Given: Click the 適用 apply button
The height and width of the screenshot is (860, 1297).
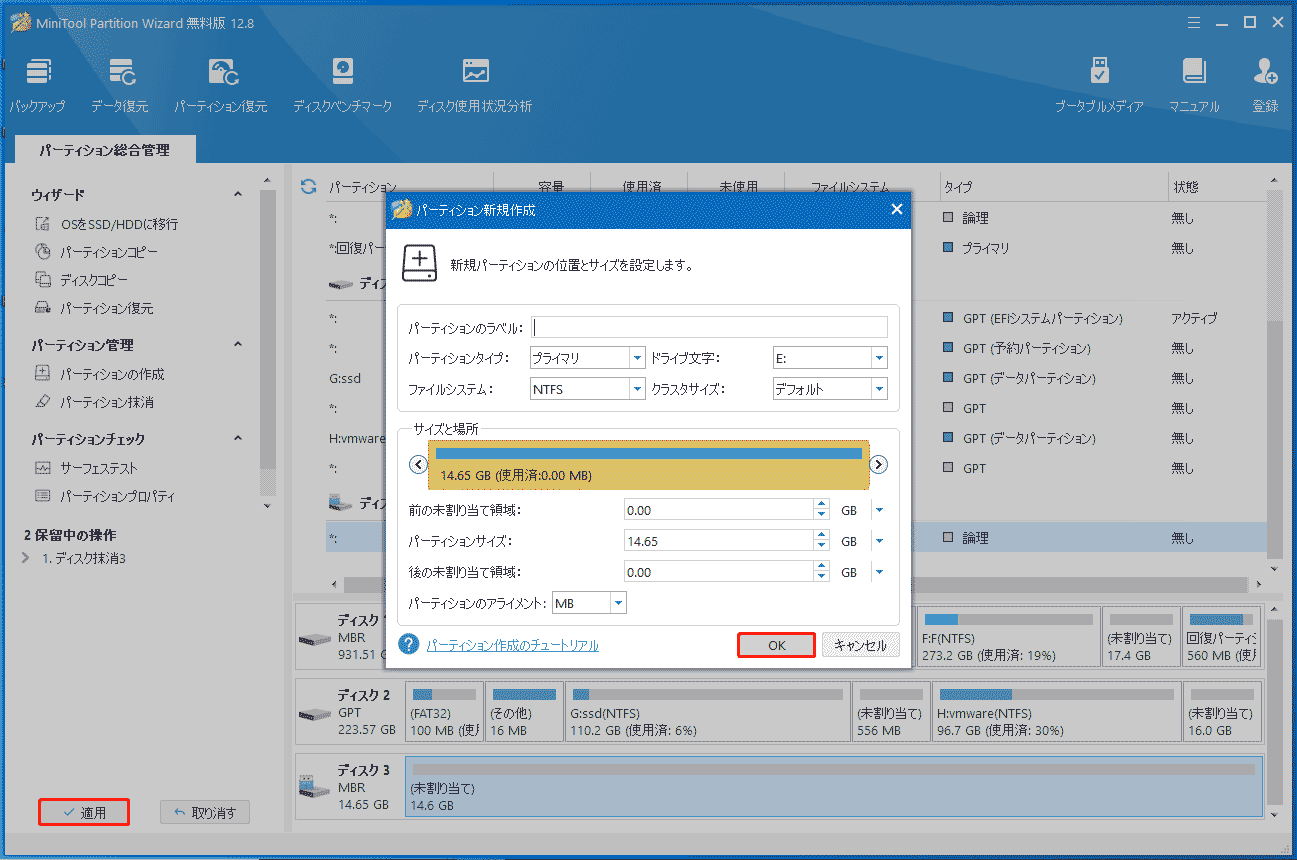Looking at the screenshot, I should (x=84, y=812).
